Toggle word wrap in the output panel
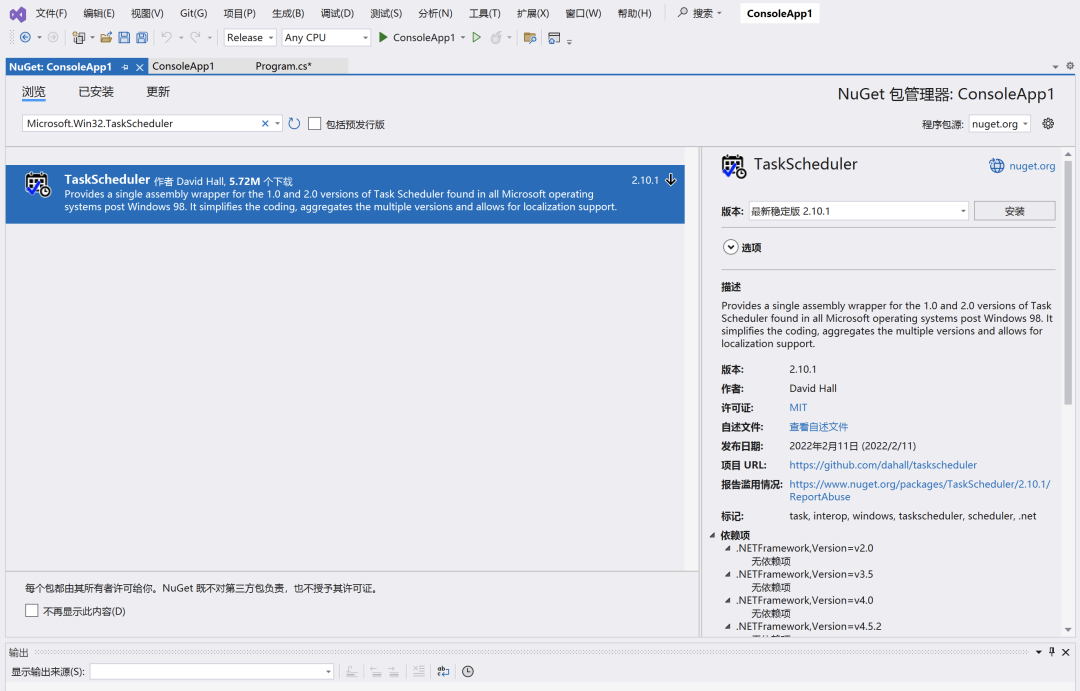1080x691 pixels. click(443, 671)
